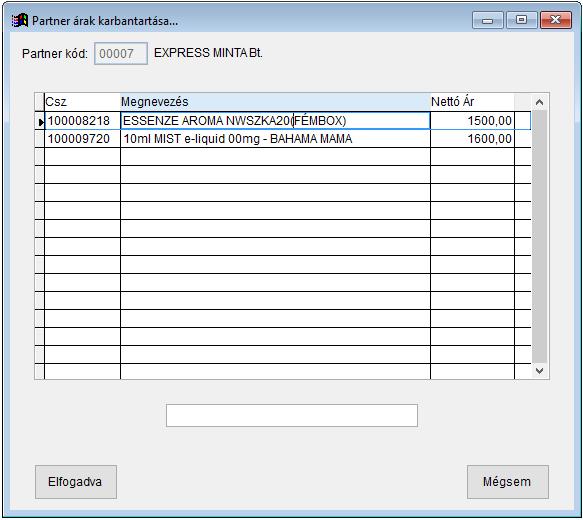Maximize the Partner árak window
583x520 pixels.
pos(522,20)
